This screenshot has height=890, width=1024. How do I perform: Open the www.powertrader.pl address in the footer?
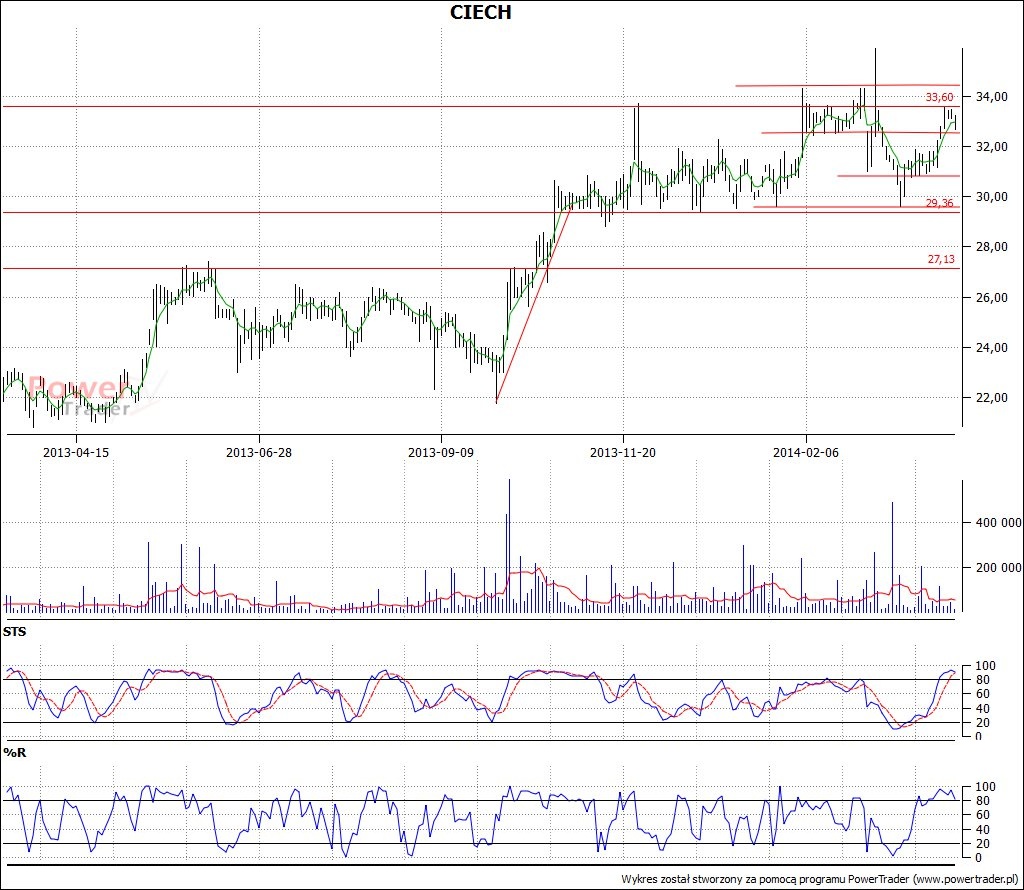click(965, 880)
